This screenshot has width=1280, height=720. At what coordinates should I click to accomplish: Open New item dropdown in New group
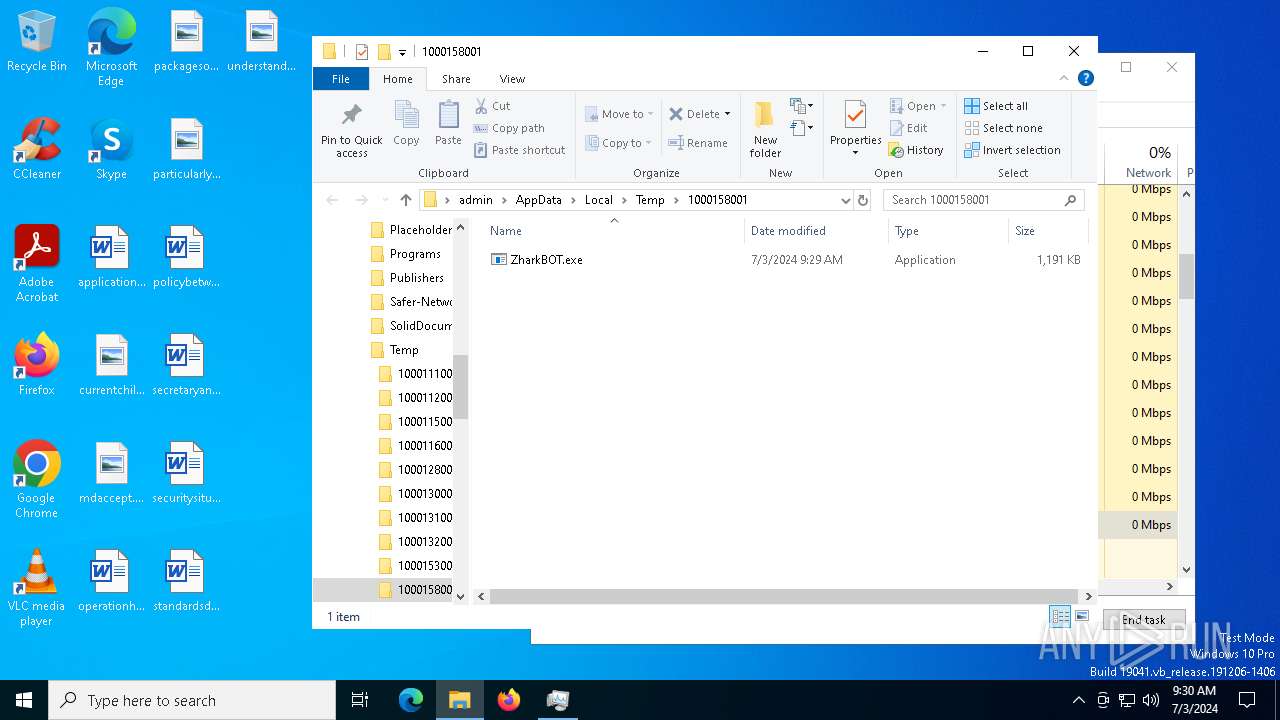tap(801, 106)
